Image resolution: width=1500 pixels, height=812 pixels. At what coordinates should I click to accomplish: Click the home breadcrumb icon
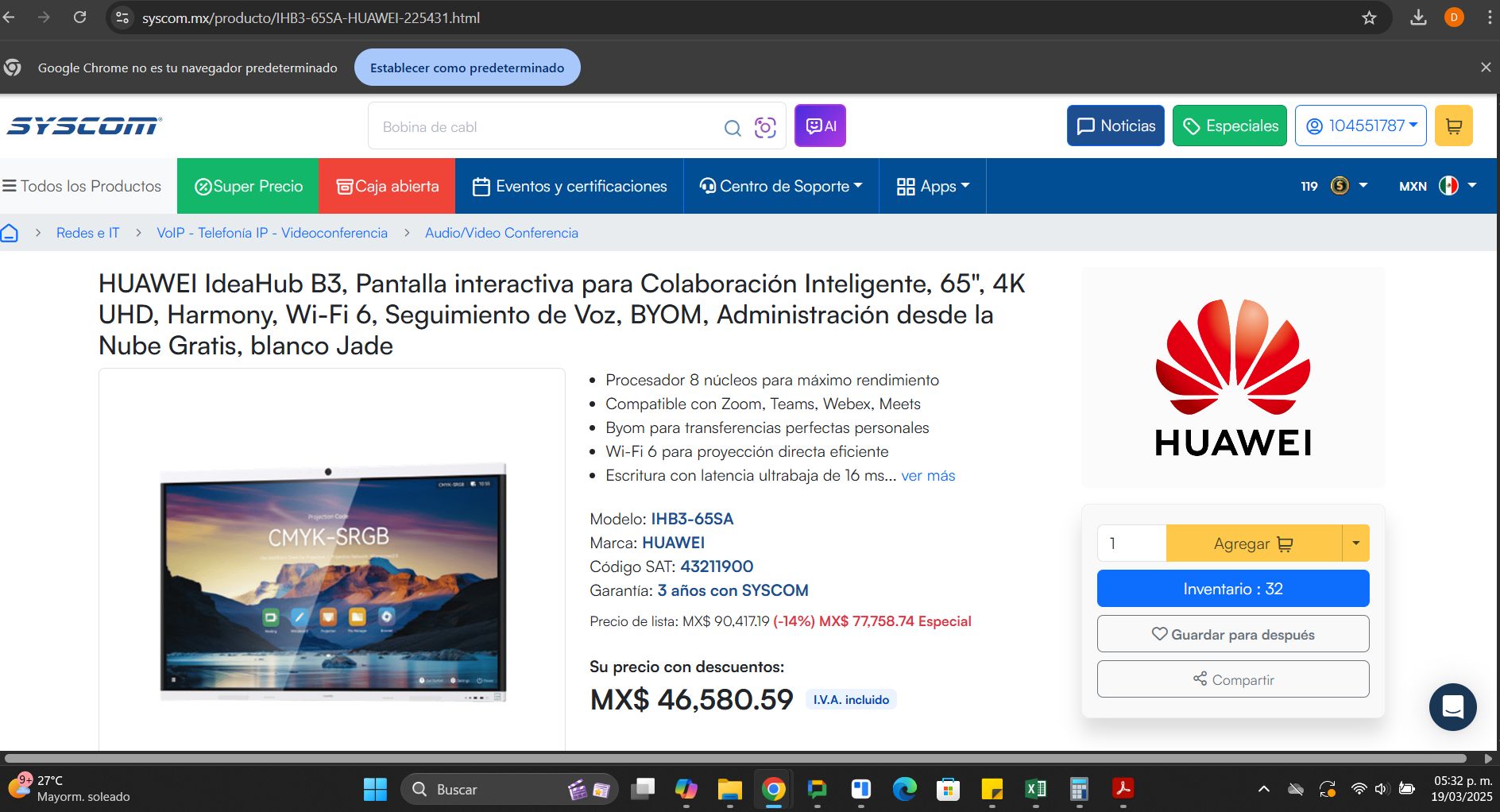coord(10,233)
